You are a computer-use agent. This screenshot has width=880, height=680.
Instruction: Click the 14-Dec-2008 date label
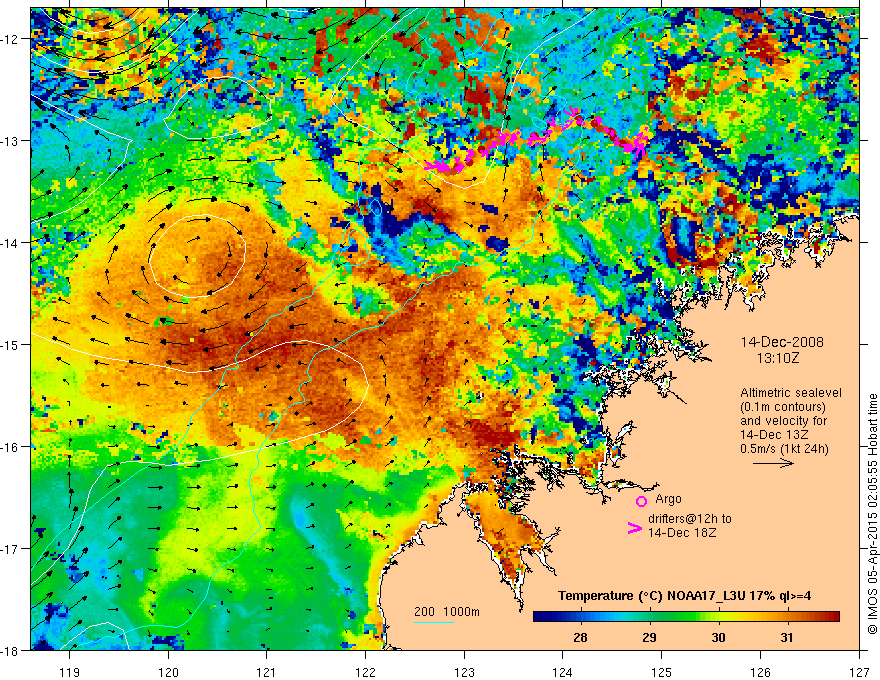point(782,342)
